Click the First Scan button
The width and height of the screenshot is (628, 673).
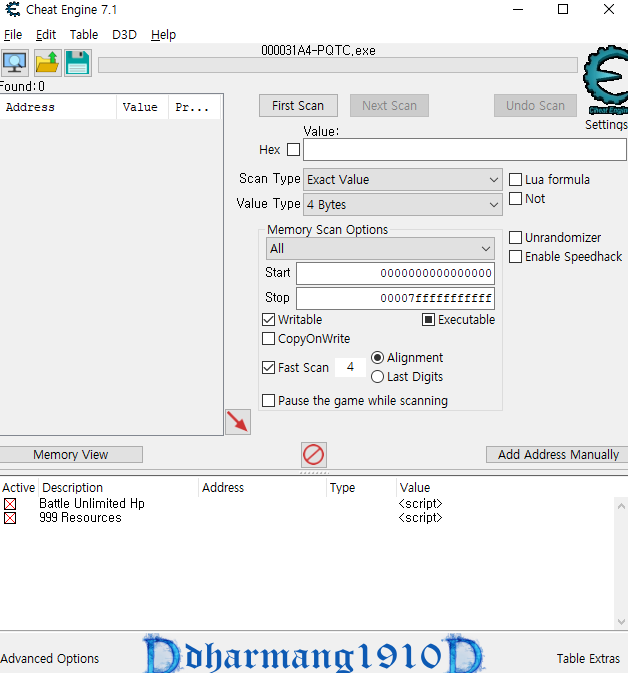click(x=298, y=106)
